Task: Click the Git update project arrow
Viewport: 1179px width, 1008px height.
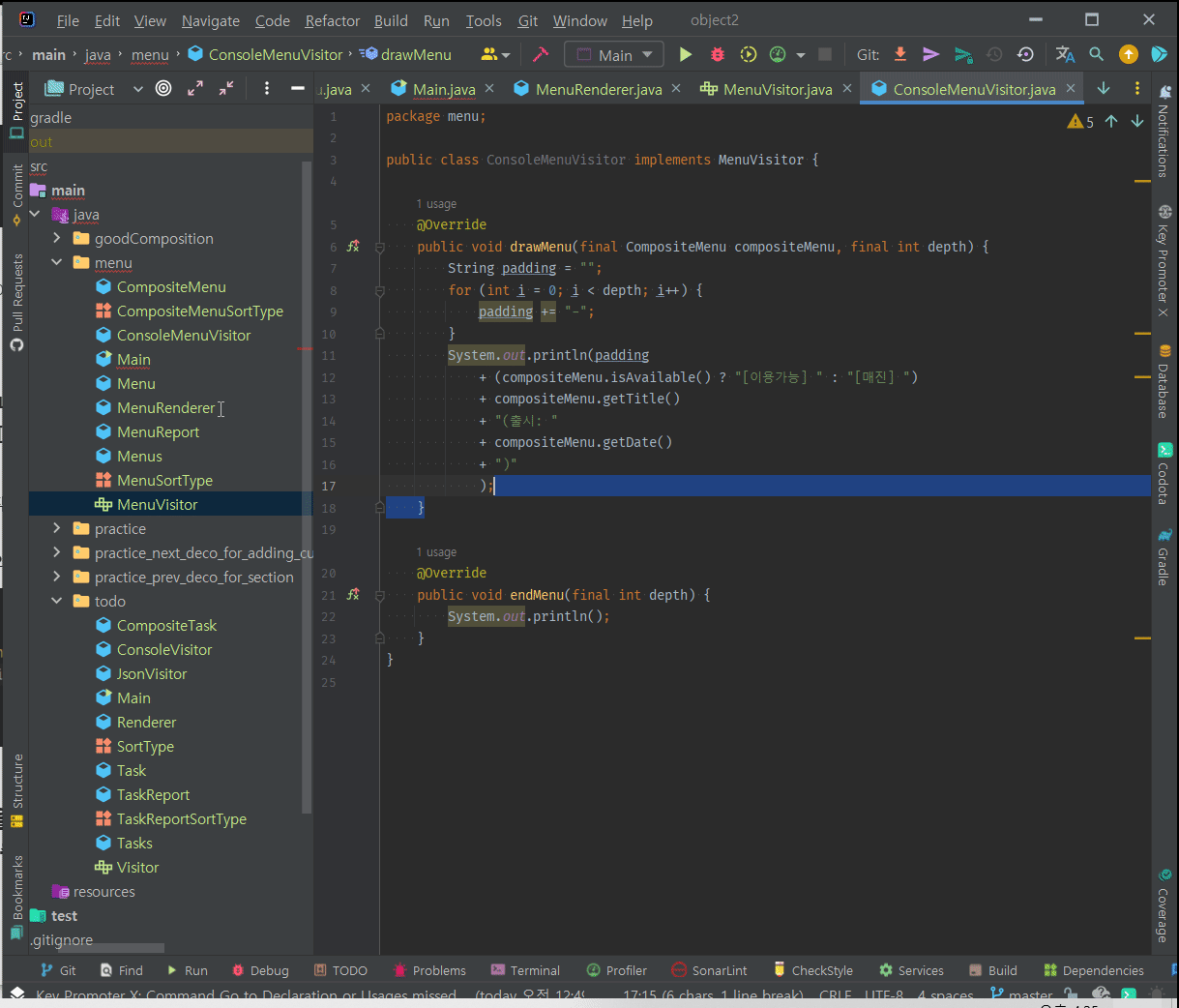Action: pyautogui.click(x=899, y=55)
